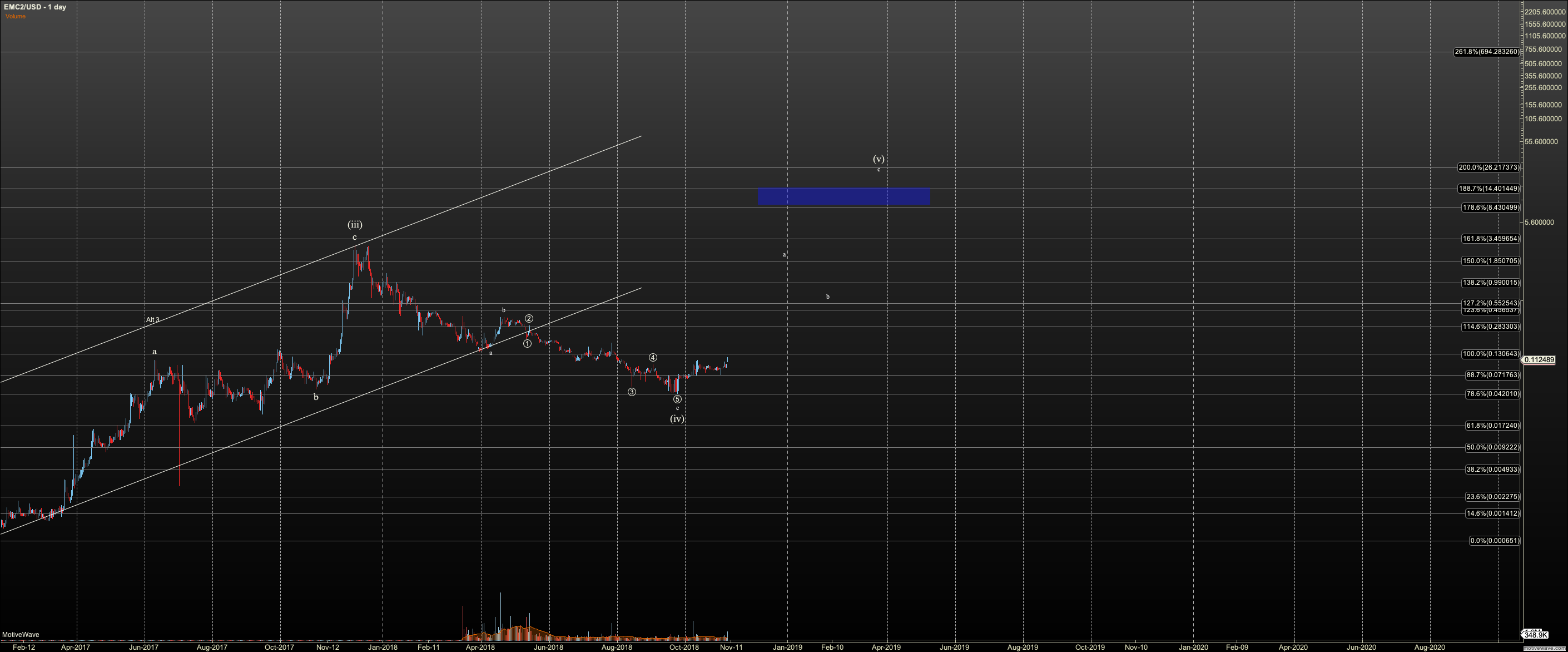
Task: Click the EMC2/USD - 1 day chart title
Action: (34, 7)
